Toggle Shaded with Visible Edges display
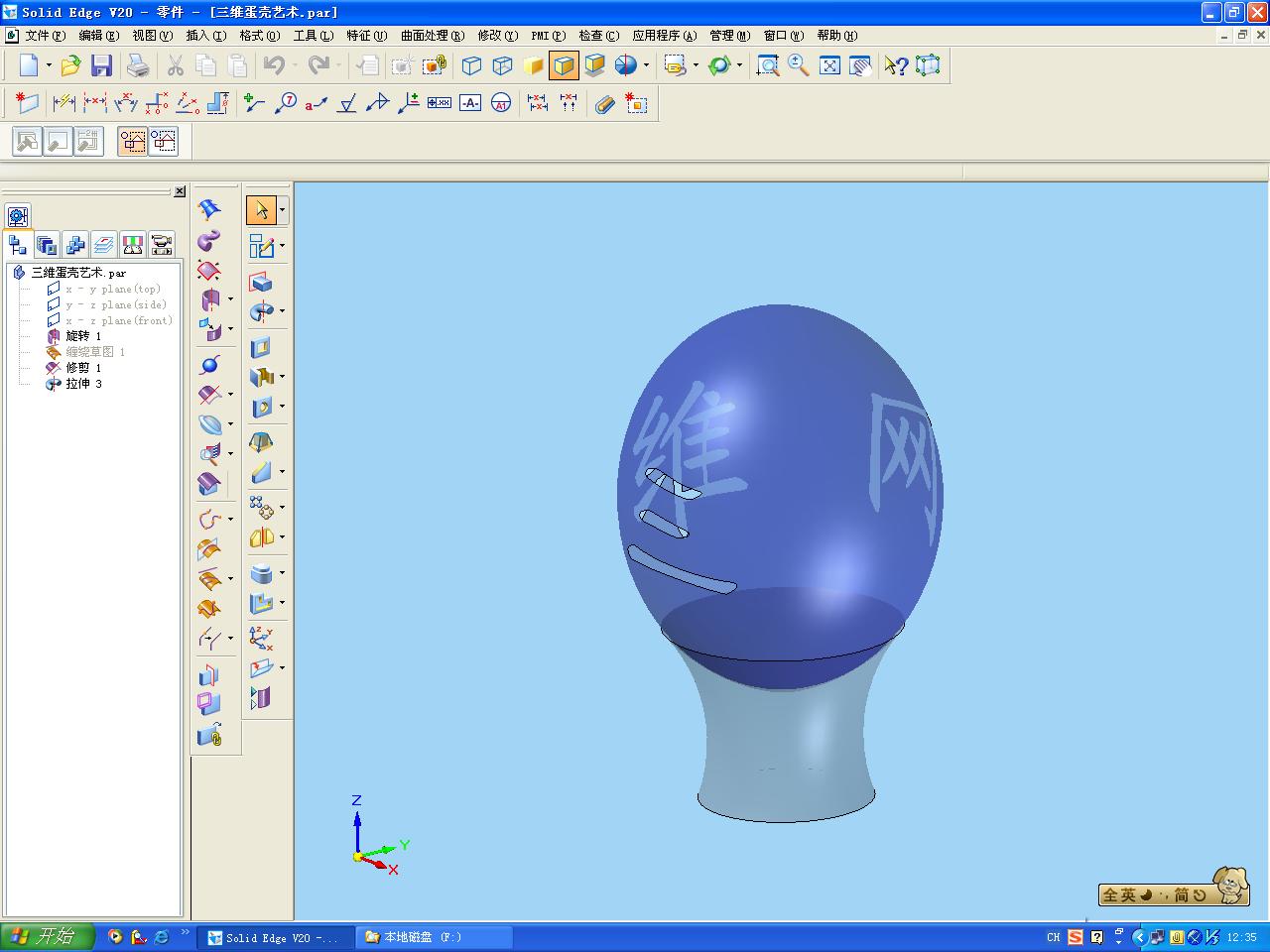The image size is (1270, 952). coord(564,65)
